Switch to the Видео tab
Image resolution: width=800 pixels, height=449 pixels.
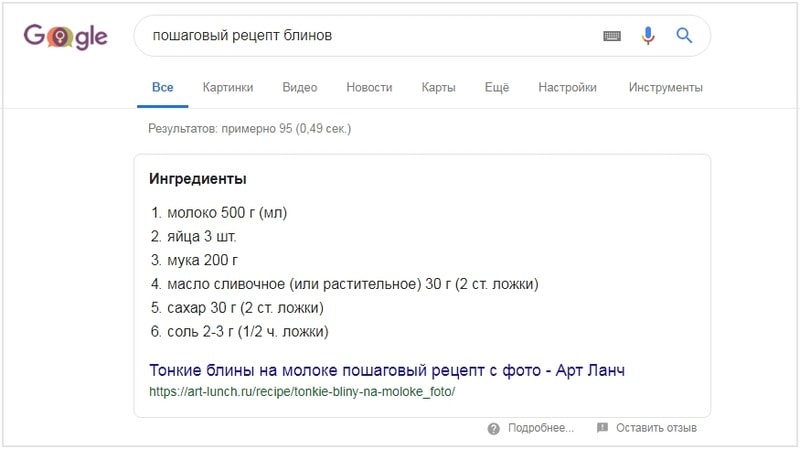[299, 87]
